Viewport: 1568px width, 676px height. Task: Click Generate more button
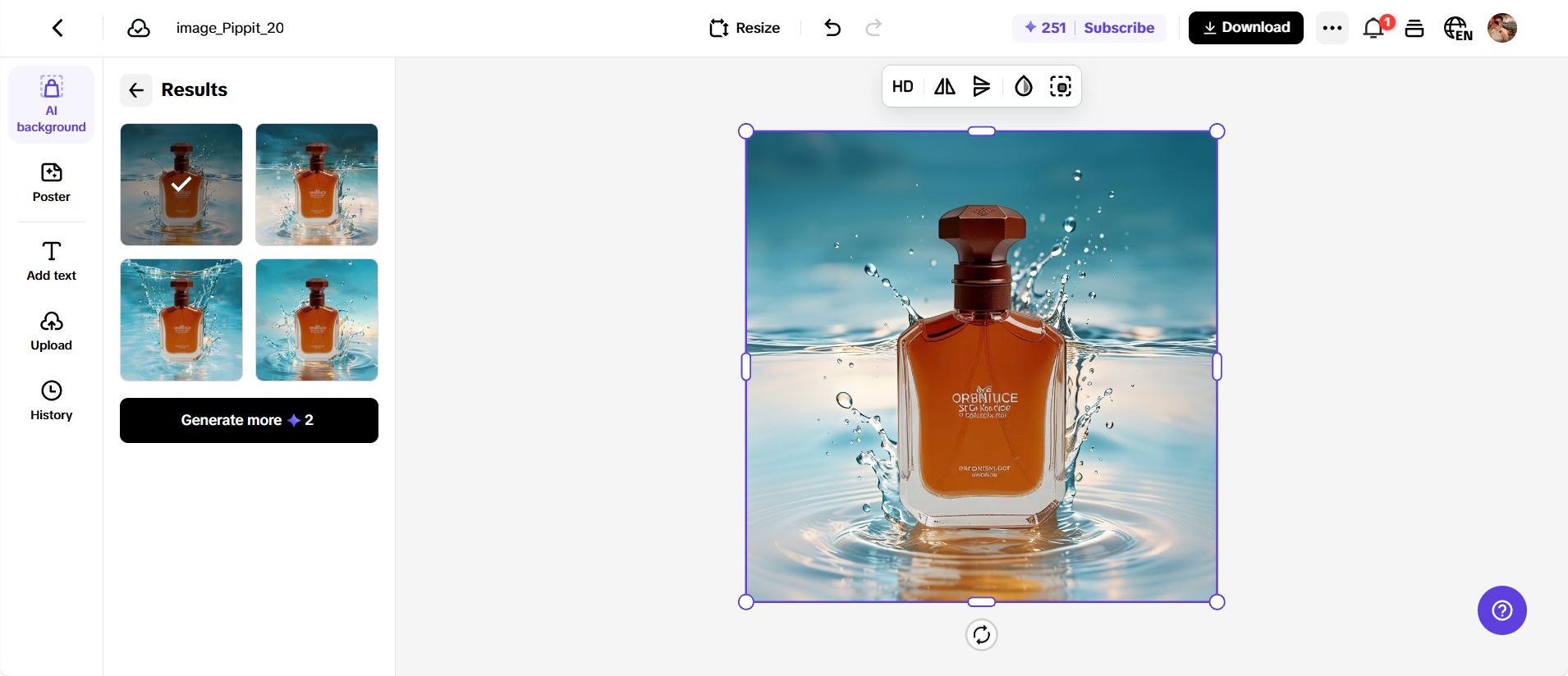point(249,420)
